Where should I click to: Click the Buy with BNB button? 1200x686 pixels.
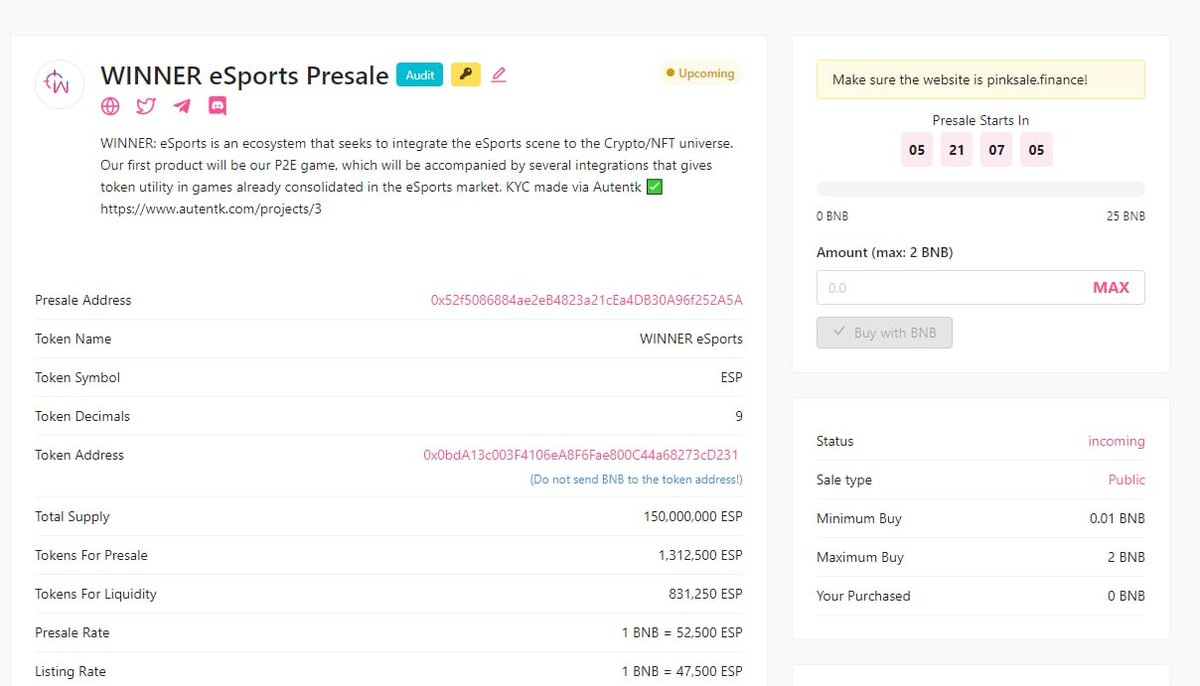[884, 333]
